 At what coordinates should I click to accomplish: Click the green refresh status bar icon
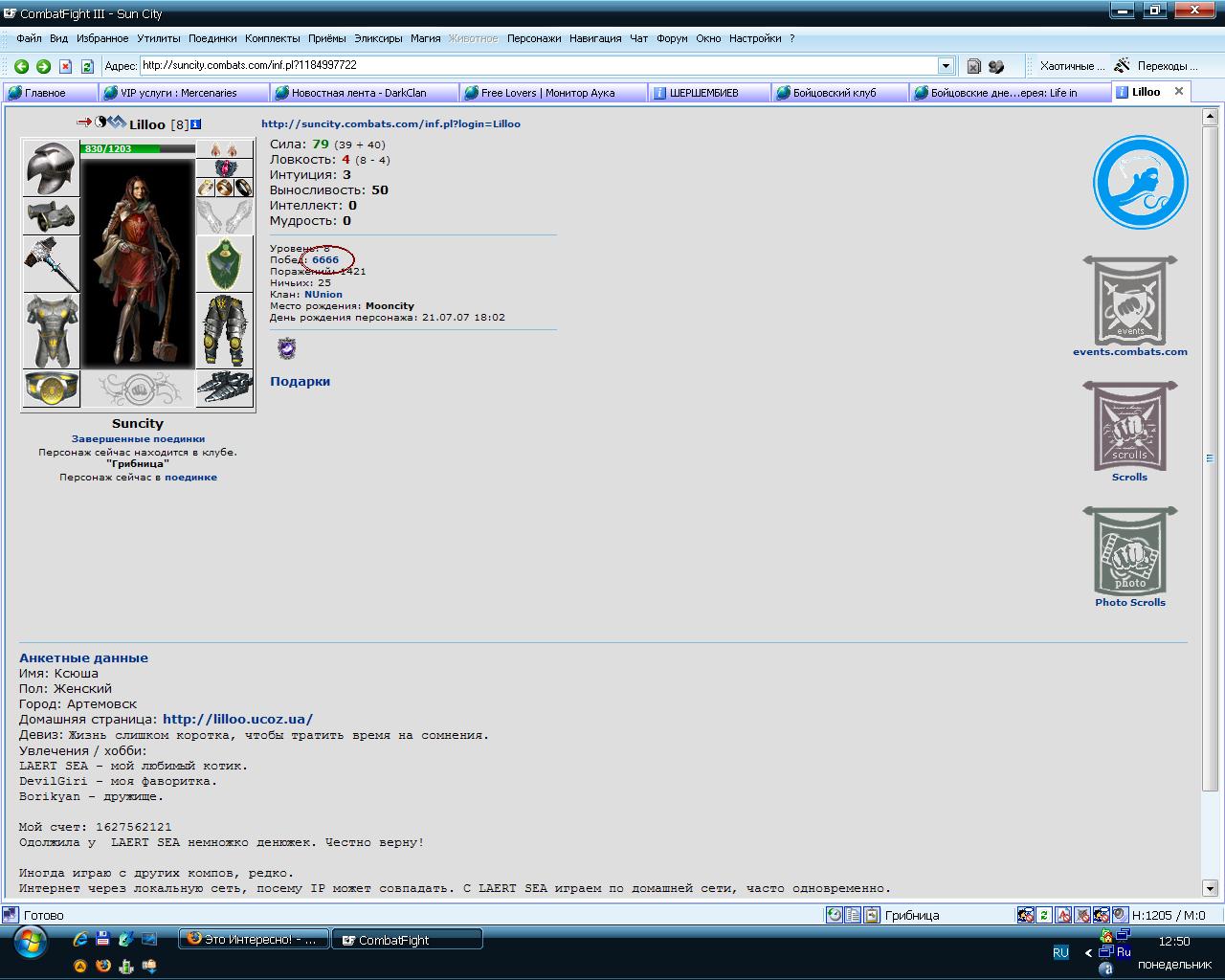tap(1045, 915)
